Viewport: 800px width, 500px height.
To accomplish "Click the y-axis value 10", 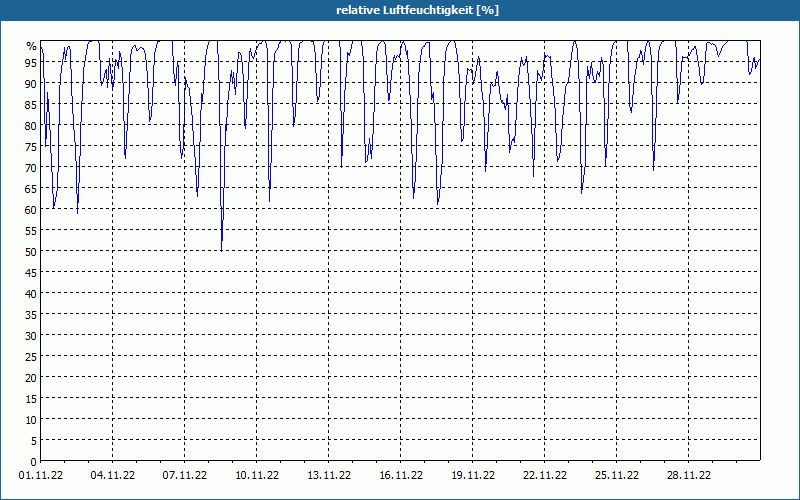I will point(31,420).
